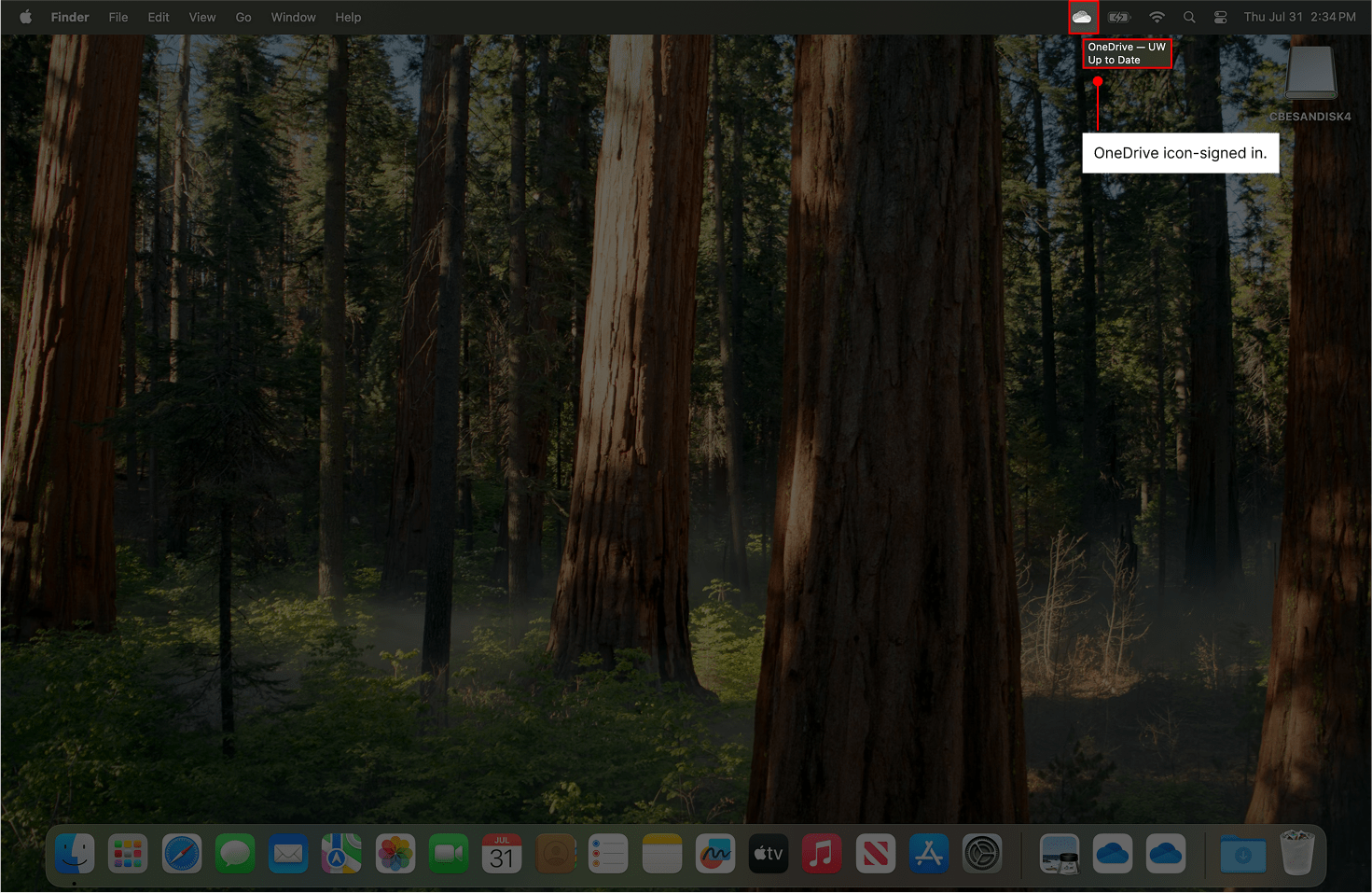Open Finder from the Dock

pyautogui.click(x=75, y=853)
